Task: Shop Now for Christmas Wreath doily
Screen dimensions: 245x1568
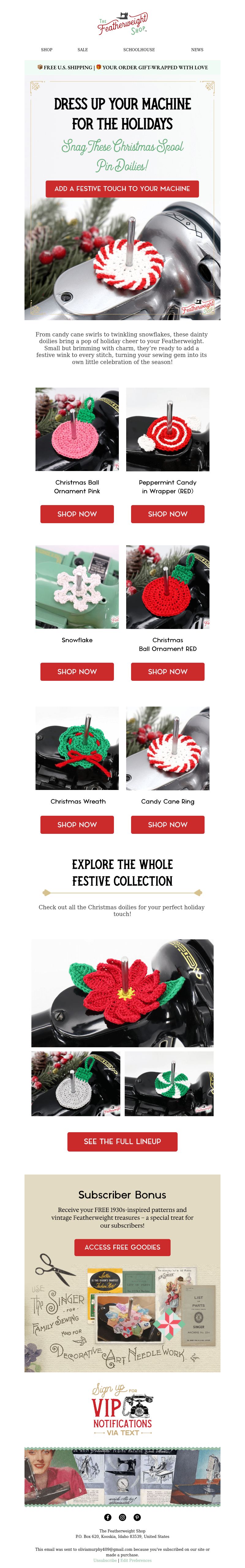Action: click(x=77, y=824)
